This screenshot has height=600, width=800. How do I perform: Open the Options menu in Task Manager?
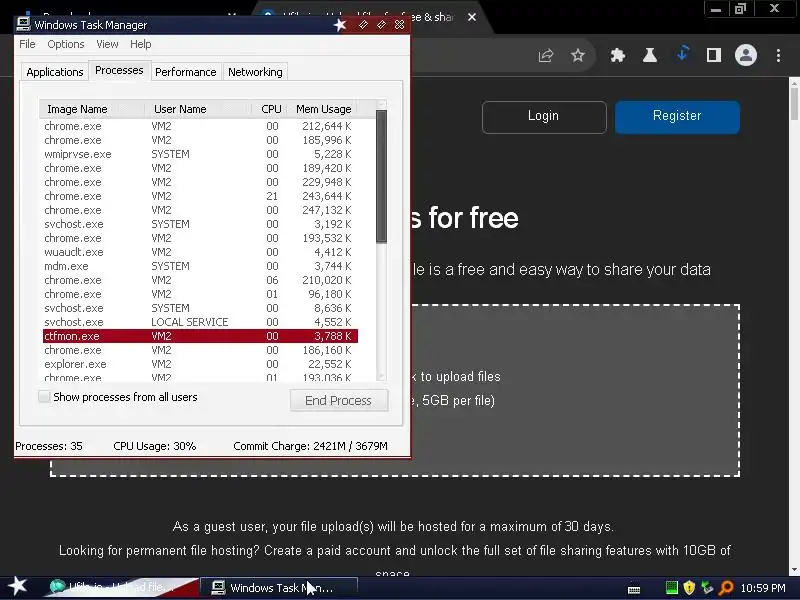pyautogui.click(x=66, y=44)
